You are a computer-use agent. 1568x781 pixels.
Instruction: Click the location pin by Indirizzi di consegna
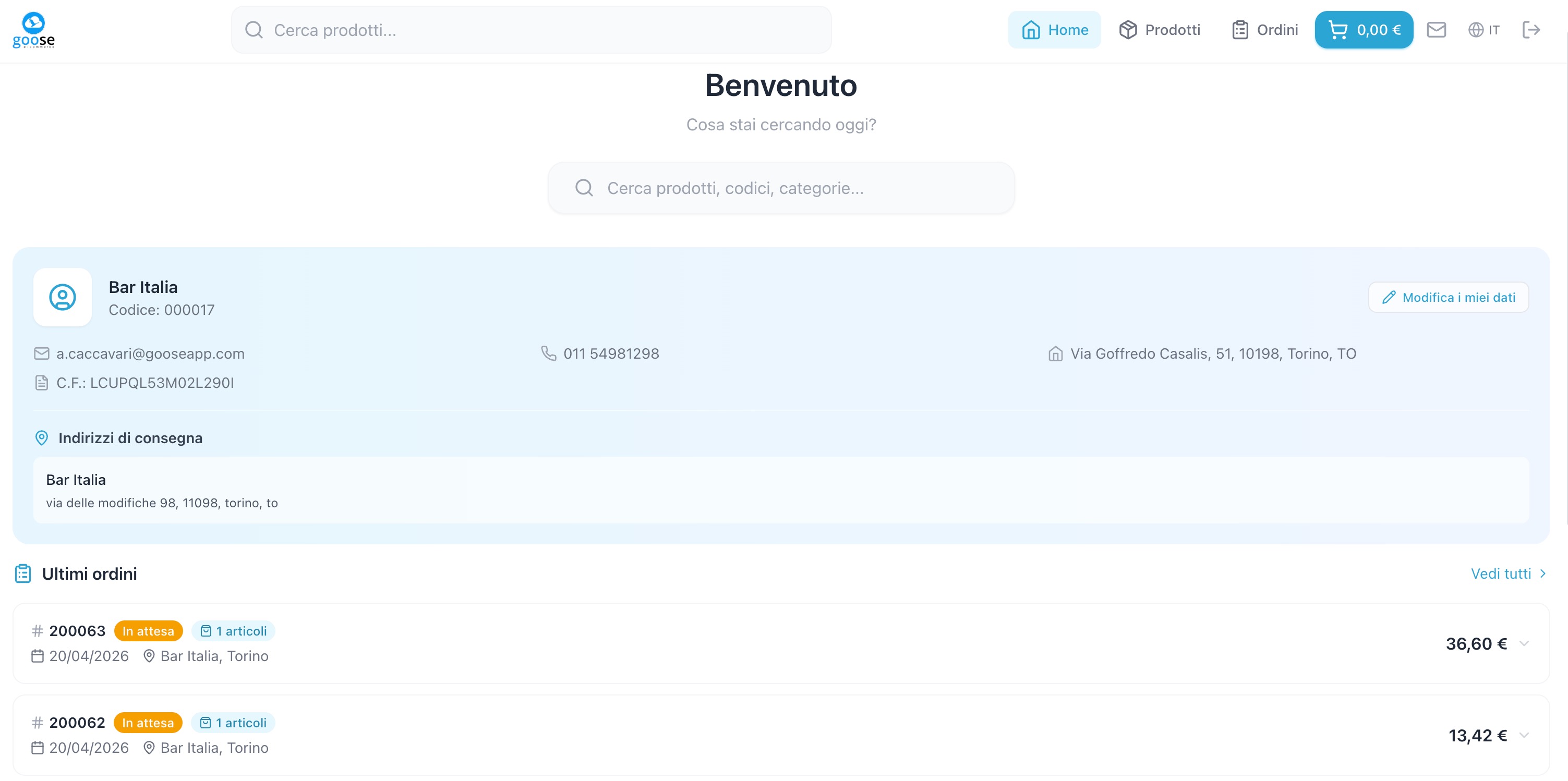tap(41, 438)
